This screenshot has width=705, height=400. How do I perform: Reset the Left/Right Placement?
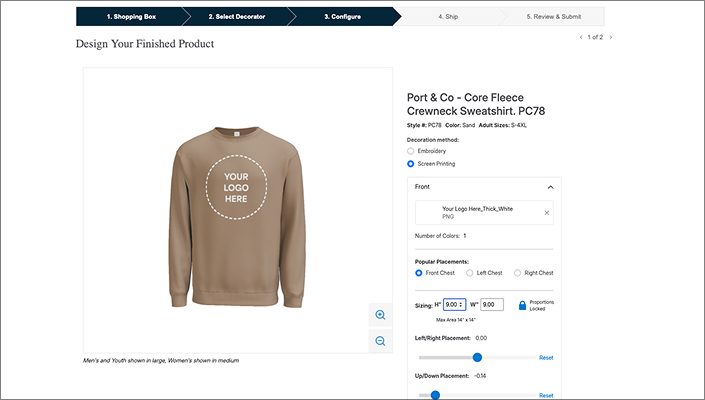(546, 357)
